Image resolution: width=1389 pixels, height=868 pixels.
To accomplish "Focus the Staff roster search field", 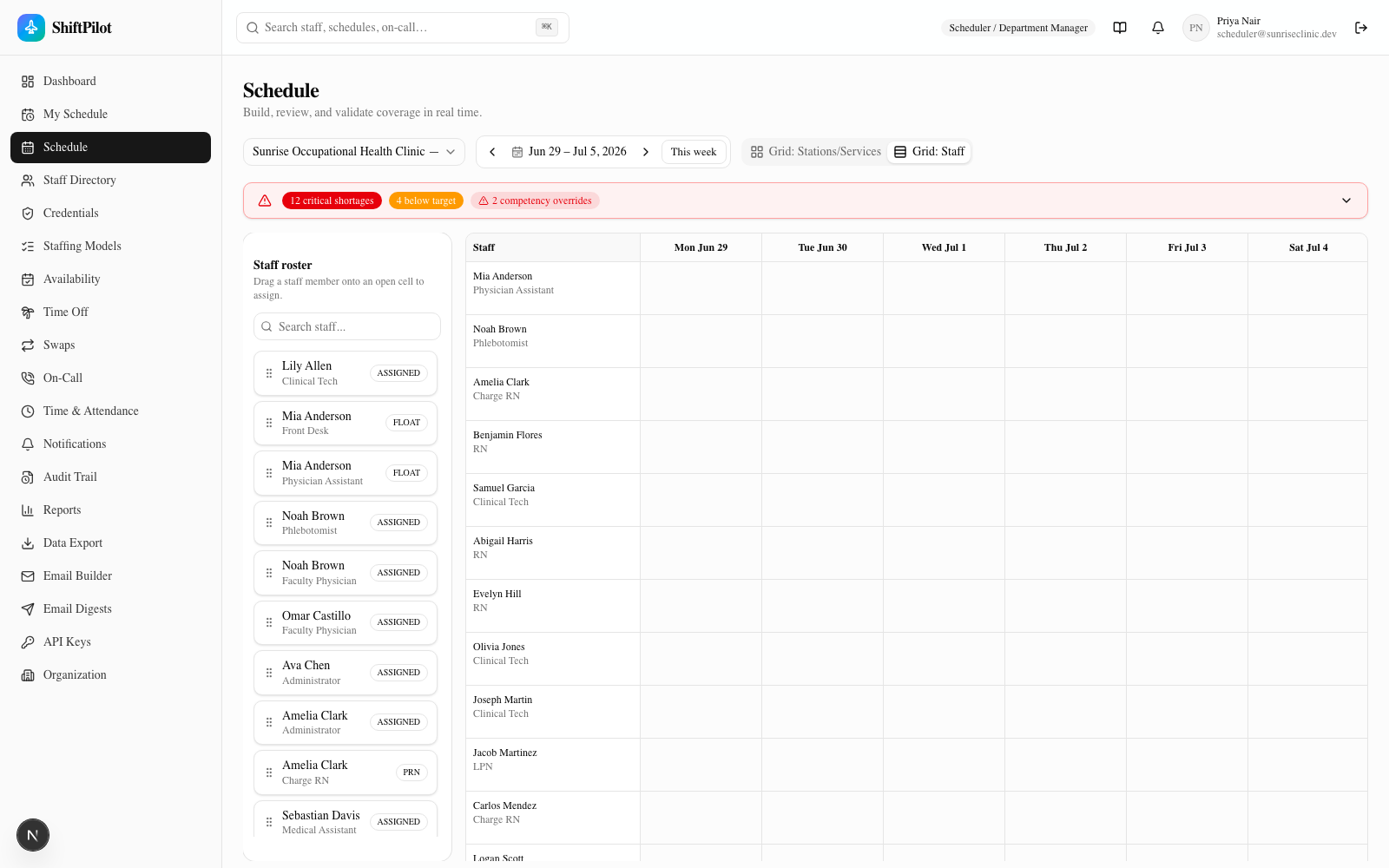I will tap(347, 326).
